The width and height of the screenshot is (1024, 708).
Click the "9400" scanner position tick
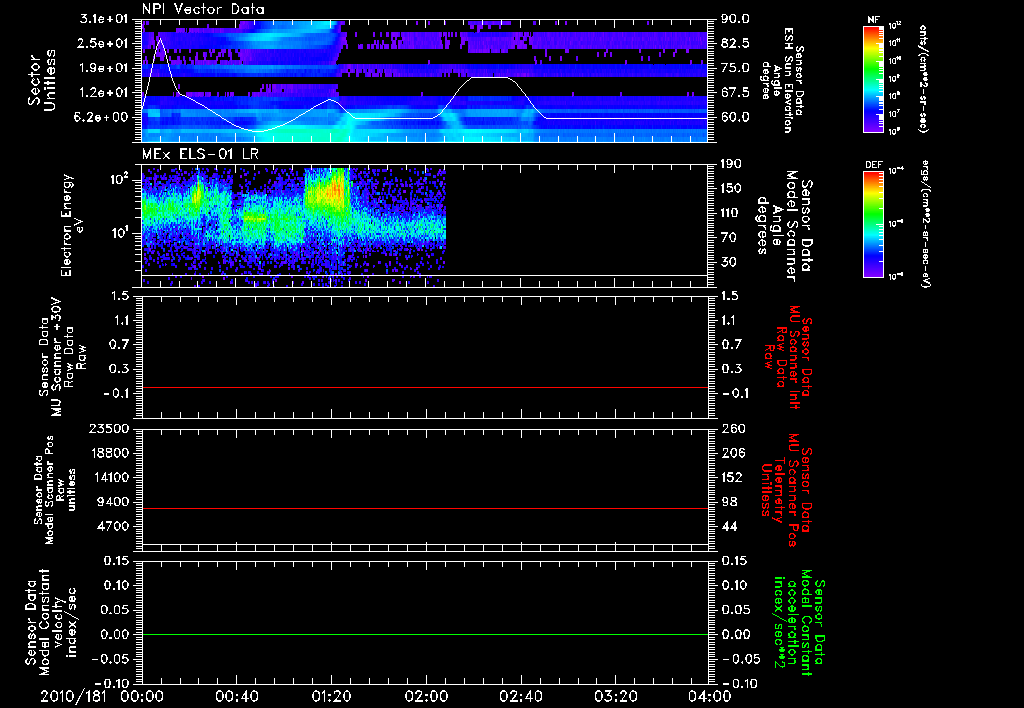click(112, 502)
